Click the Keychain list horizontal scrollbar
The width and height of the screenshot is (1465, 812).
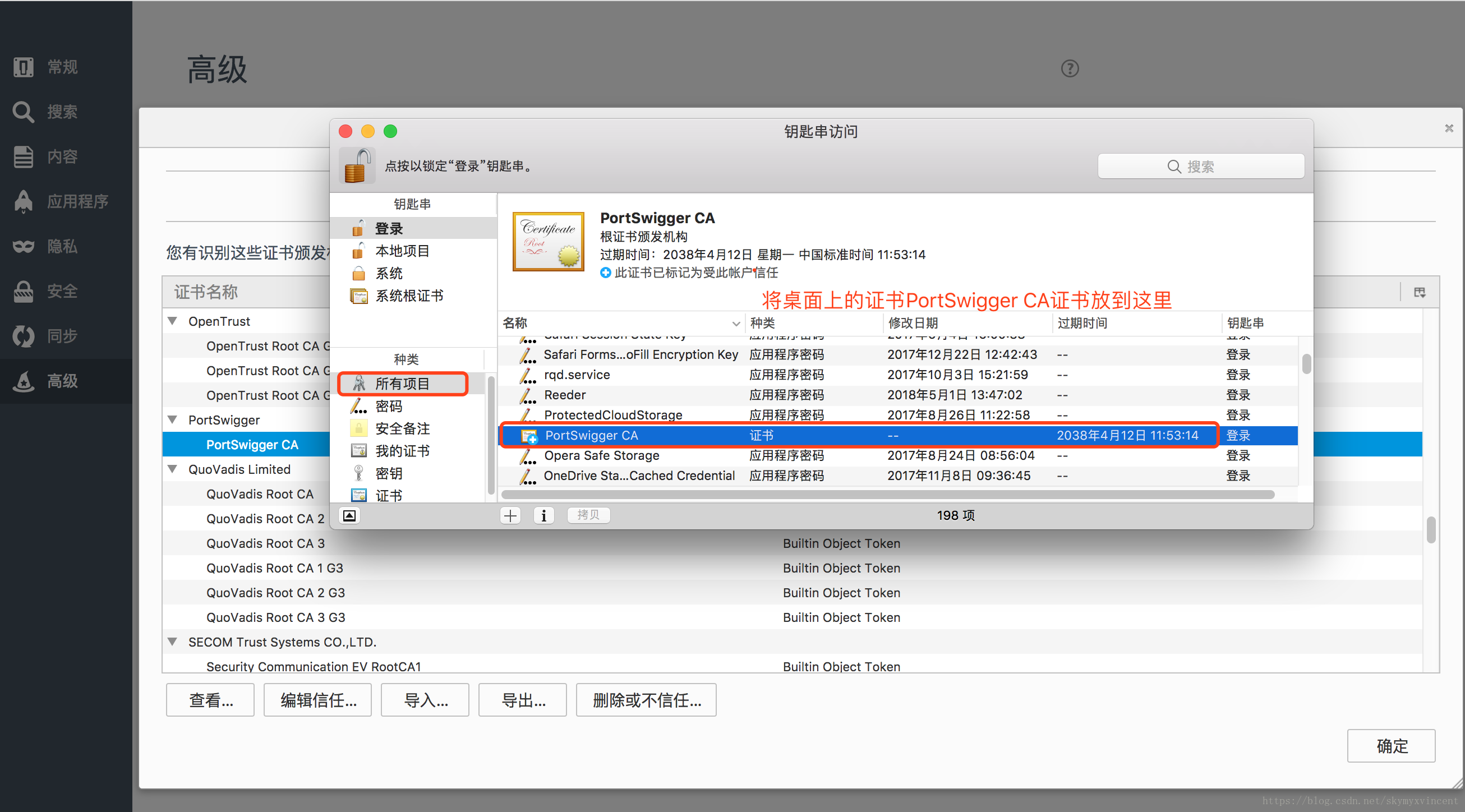pos(887,495)
